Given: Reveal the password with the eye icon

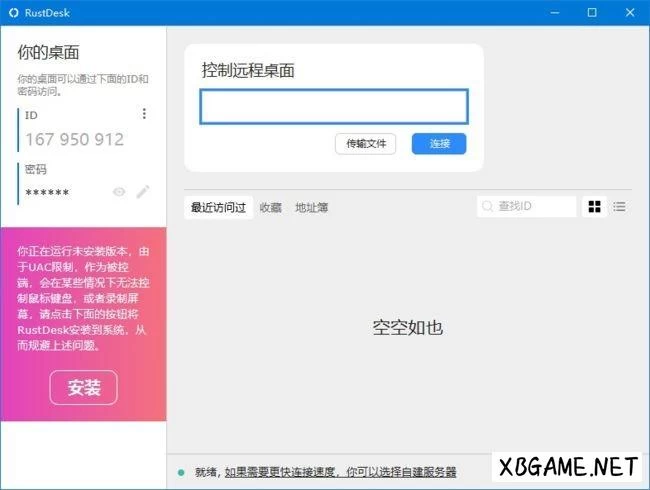Looking at the screenshot, I should tap(119, 192).
